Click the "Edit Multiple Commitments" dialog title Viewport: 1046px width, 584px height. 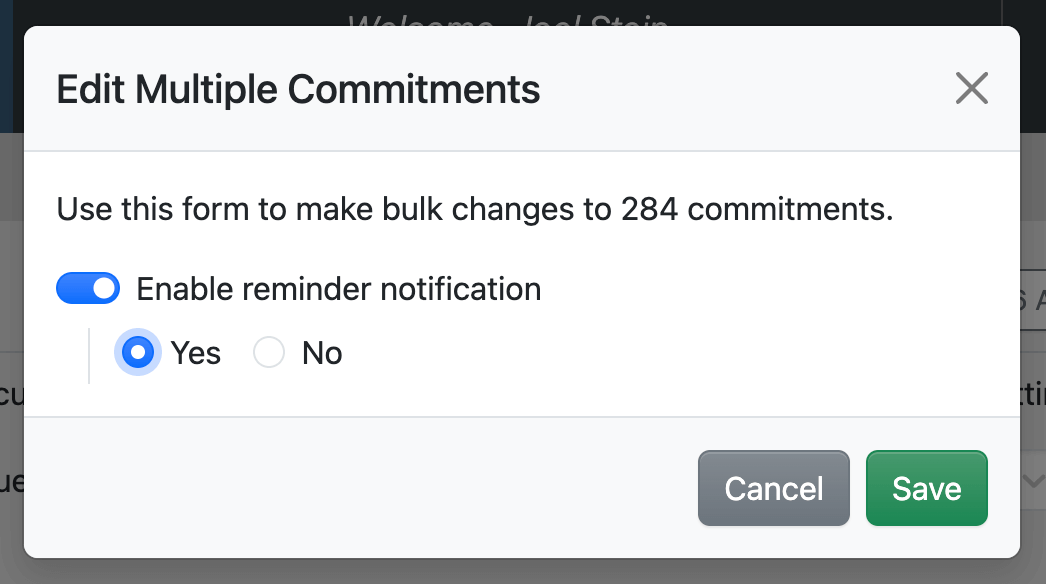tap(298, 89)
